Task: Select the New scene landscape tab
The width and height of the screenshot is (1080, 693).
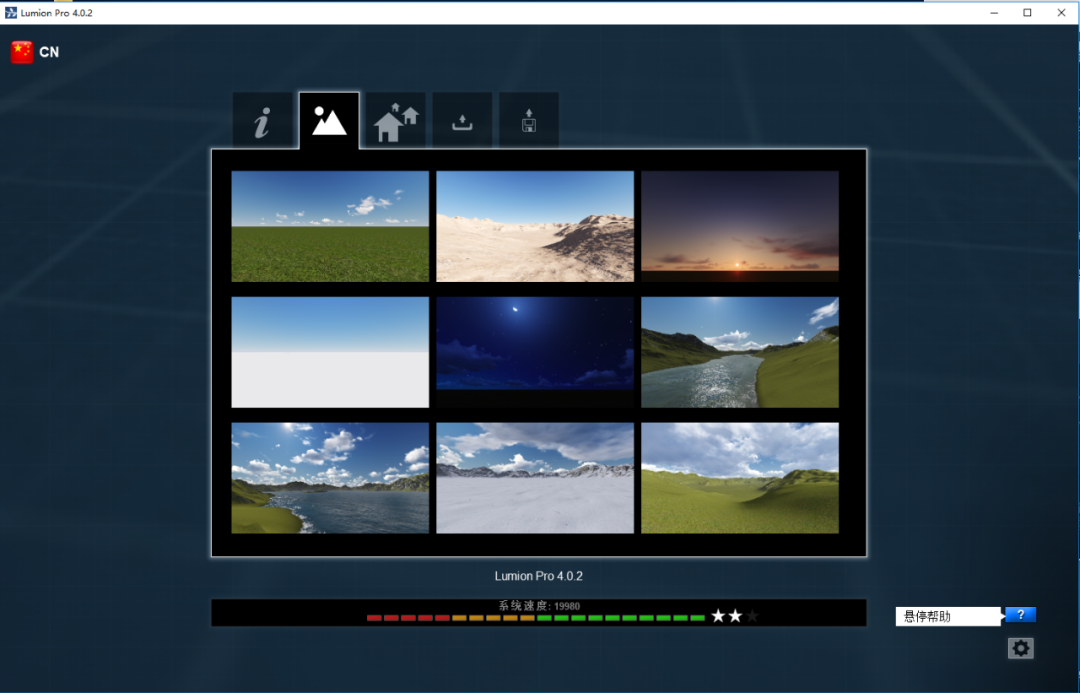Action: pos(329,121)
